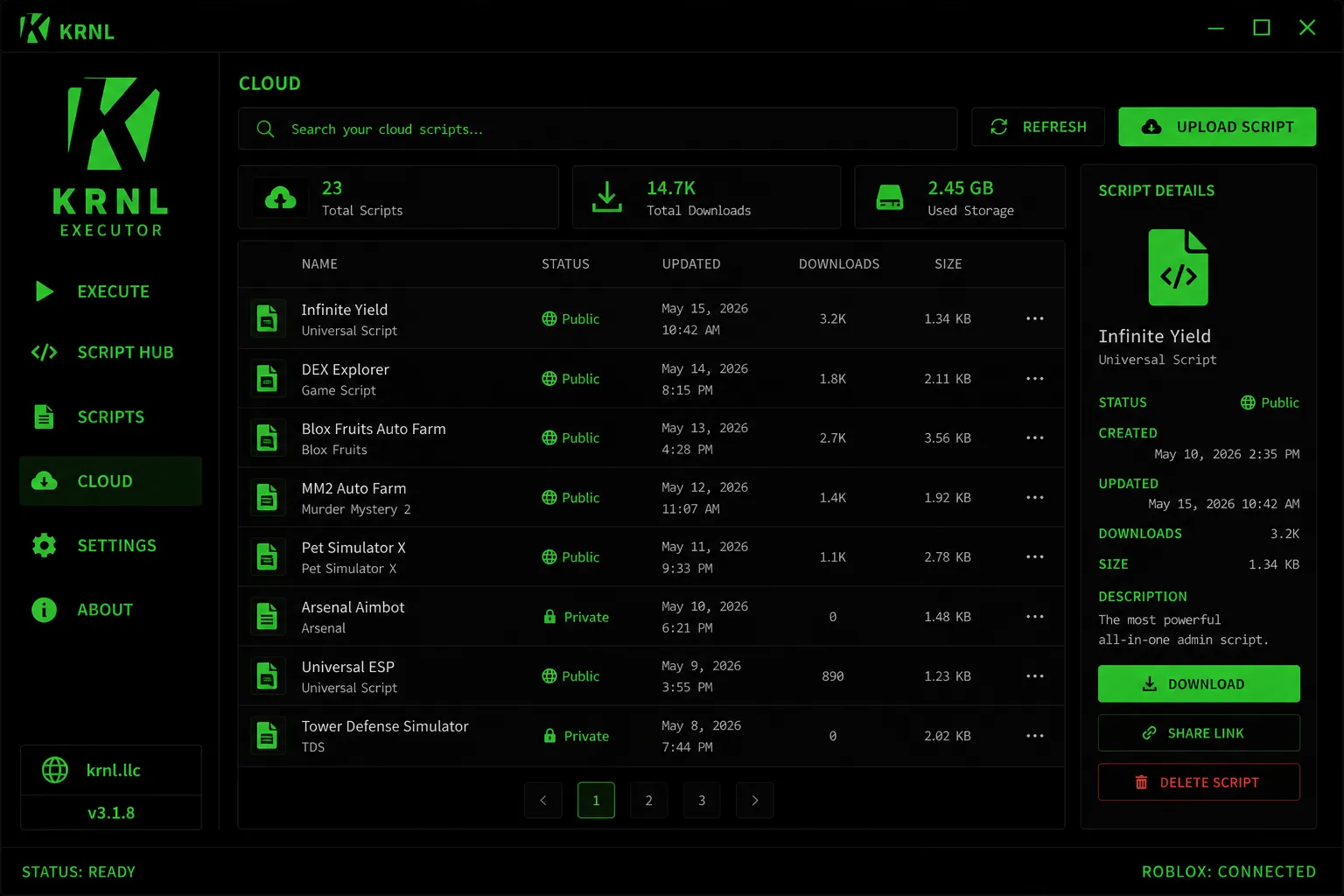Go to previous page arrow
This screenshot has width=1344, height=896.
[543, 801]
